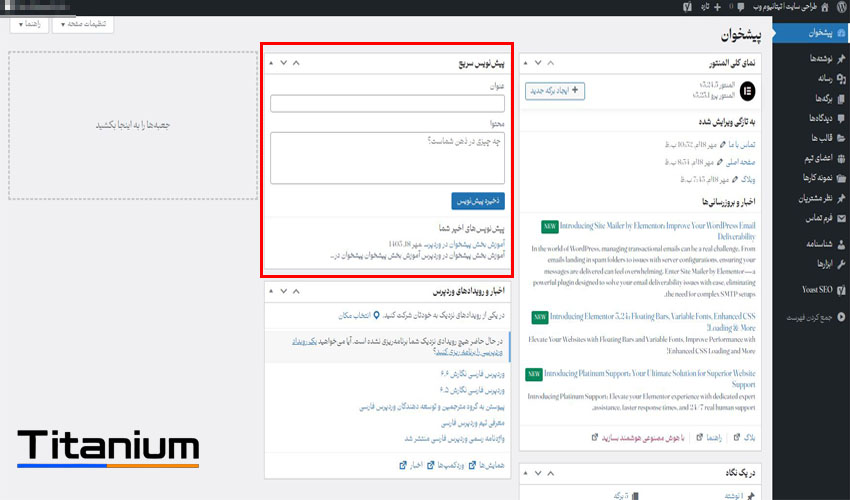Open recently edited 'وبلاگ' page
This screenshot has height=500, width=850.
coord(748,180)
